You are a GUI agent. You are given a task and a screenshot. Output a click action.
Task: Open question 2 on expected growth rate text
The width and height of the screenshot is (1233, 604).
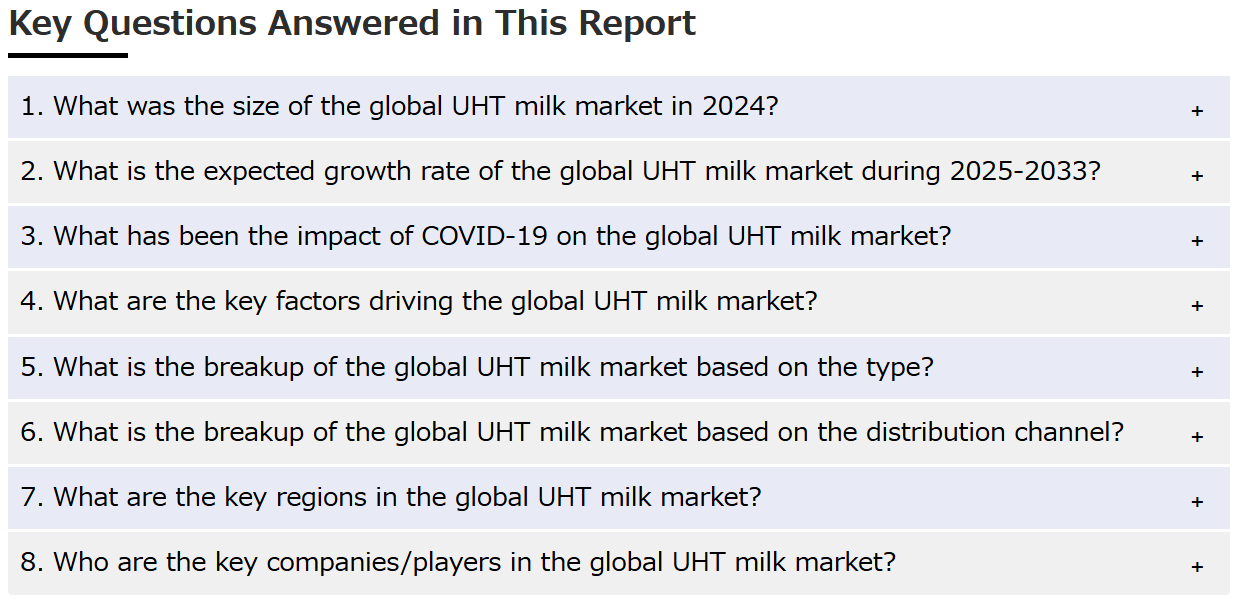(x=560, y=171)
